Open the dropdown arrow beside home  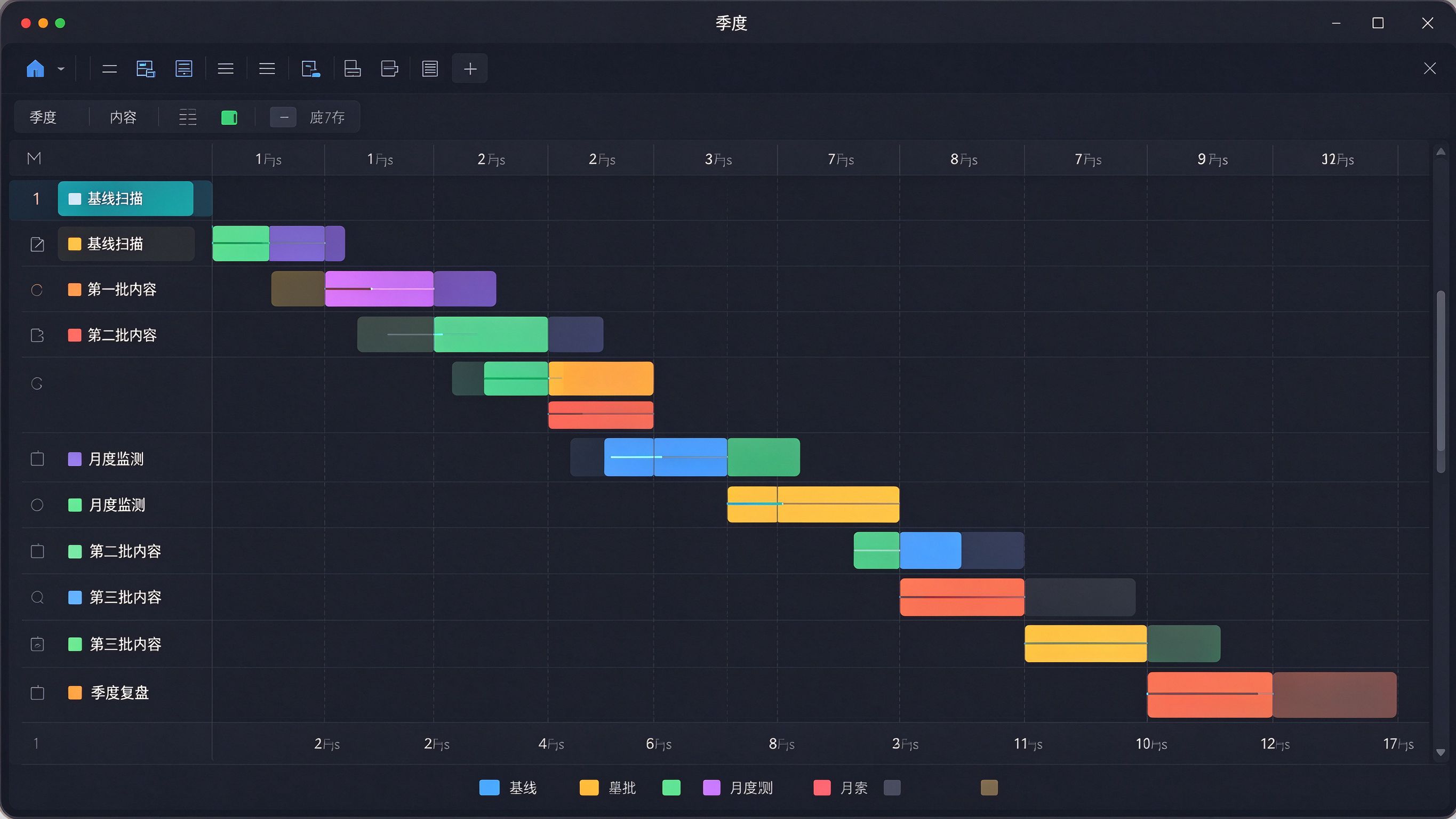point(61,69)
